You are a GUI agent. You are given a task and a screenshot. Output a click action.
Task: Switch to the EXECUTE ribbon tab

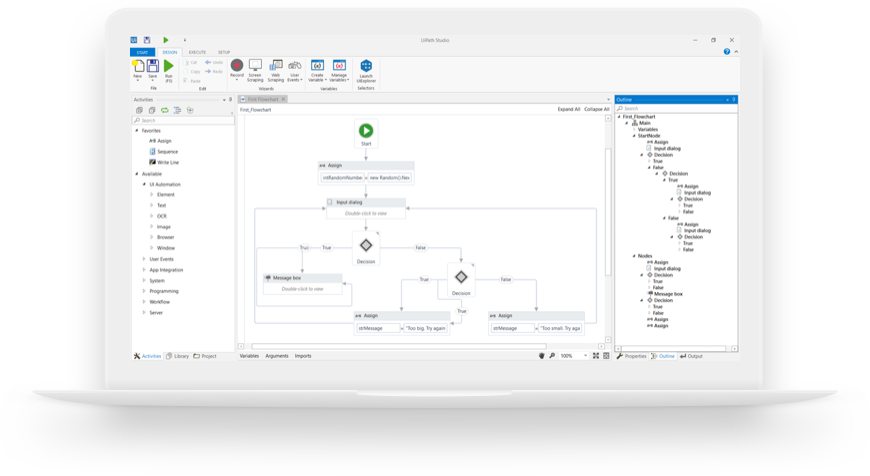tap(197, 52)
